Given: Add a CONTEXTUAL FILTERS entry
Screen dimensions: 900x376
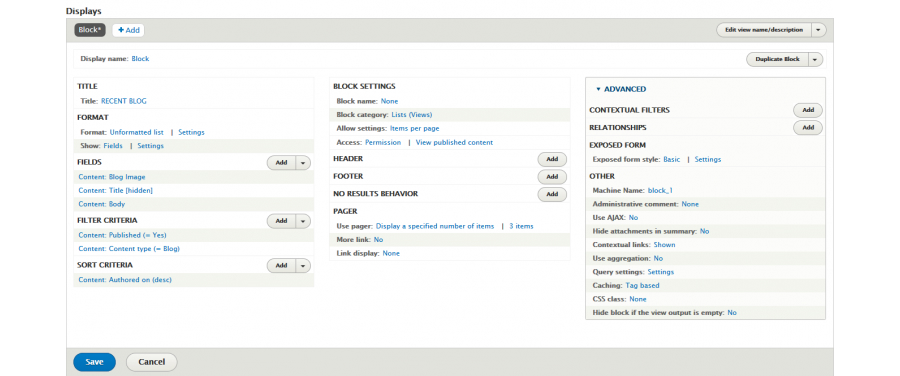Looking at the screenshot, I should [x=808, y=110].
